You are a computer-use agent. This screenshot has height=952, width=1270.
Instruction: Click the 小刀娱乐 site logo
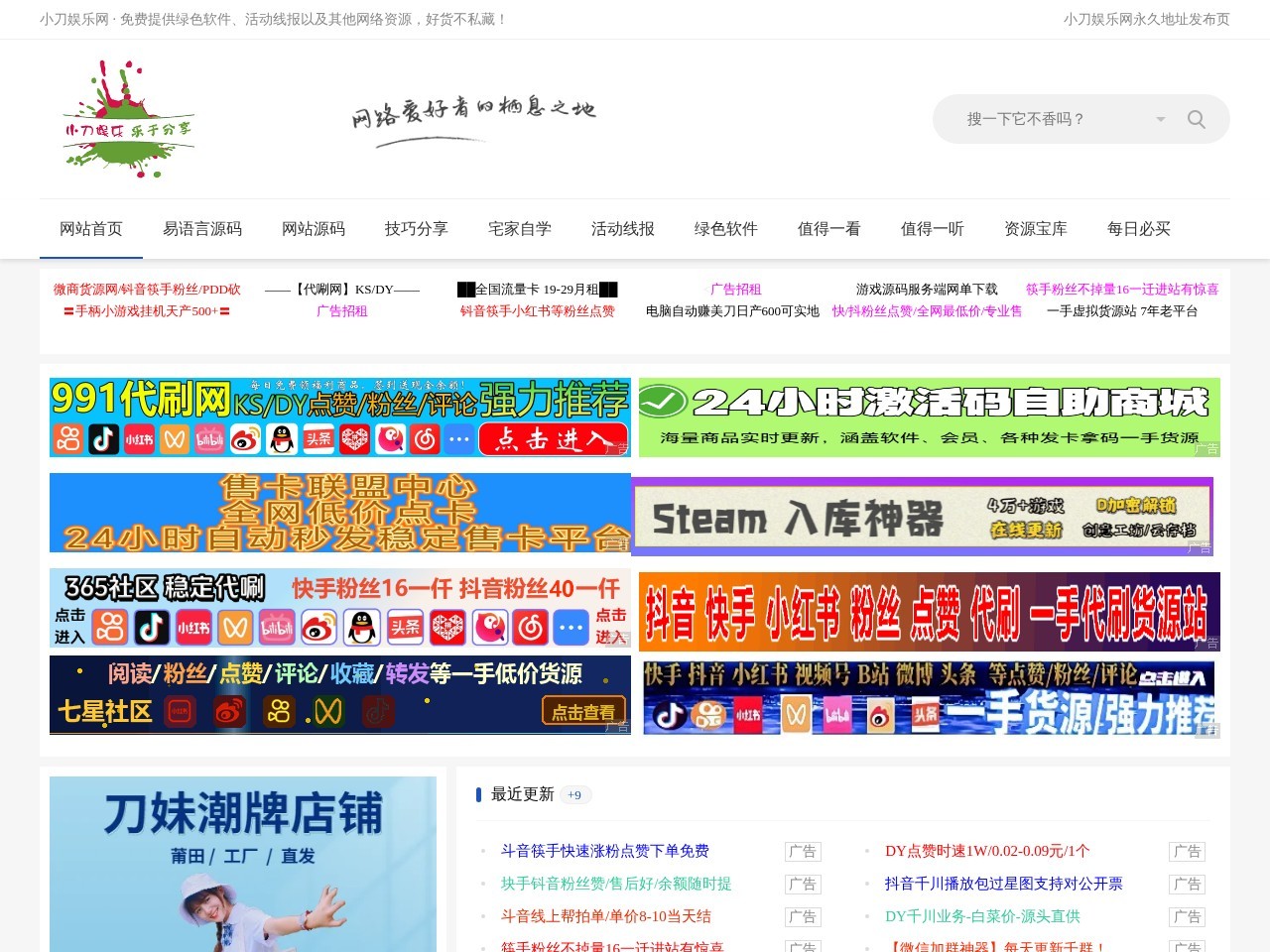pyautogui.click(x=128, y=119)
